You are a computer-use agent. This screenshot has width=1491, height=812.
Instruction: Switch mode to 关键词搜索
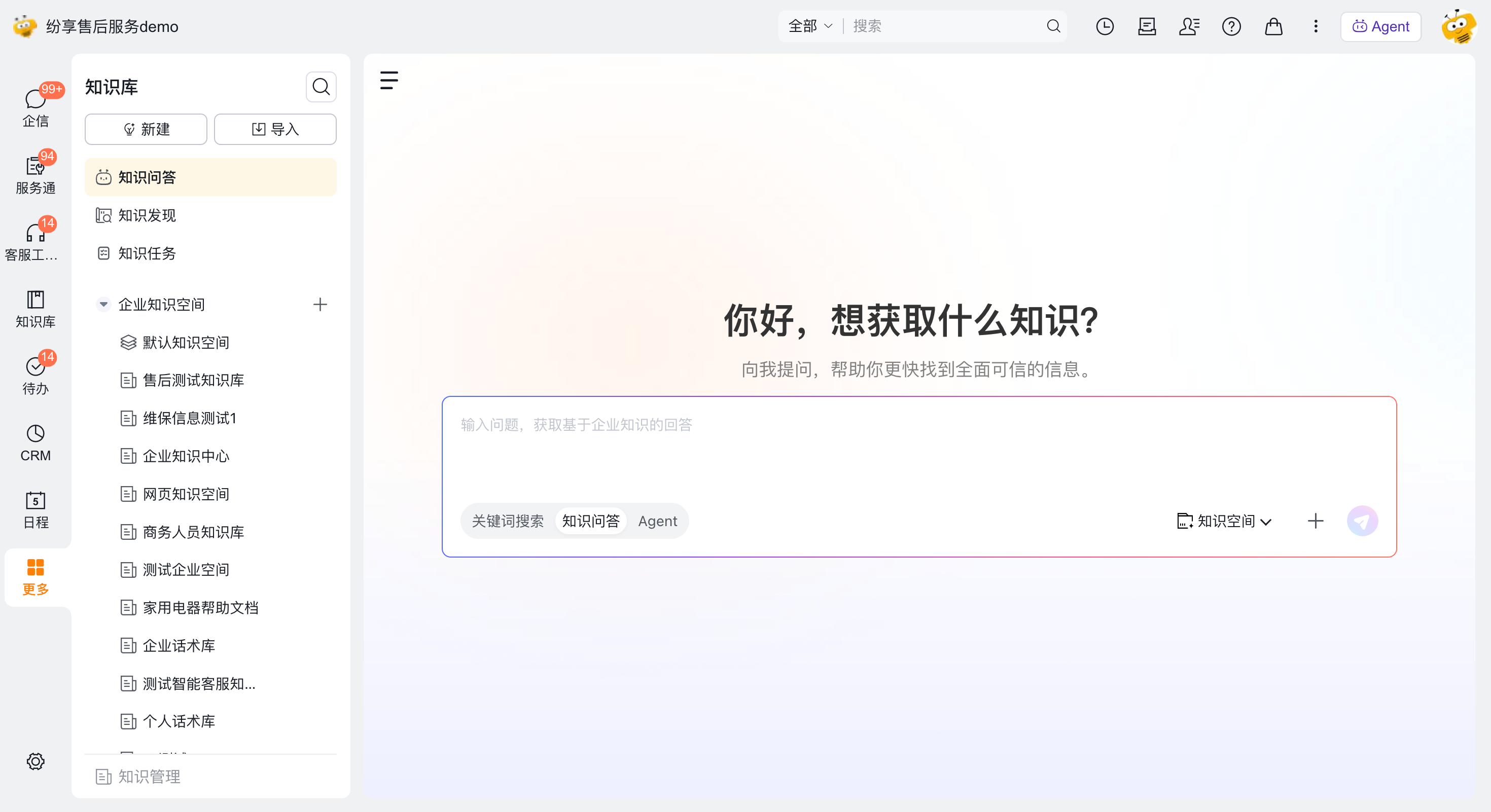508,521
